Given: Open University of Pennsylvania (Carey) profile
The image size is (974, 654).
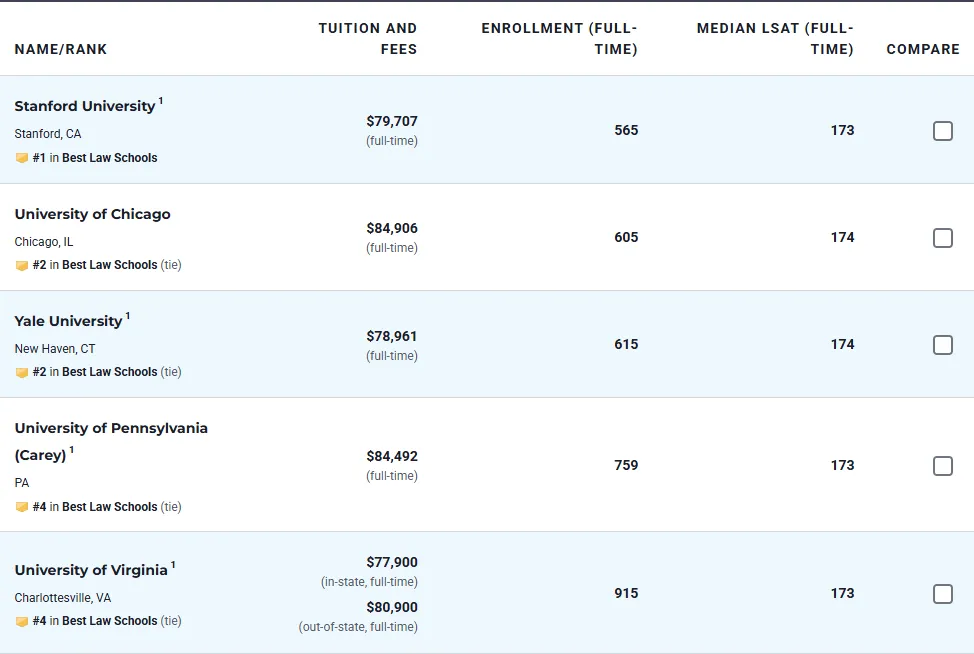Looking at the screenshot, I should (x=111, y=428).
